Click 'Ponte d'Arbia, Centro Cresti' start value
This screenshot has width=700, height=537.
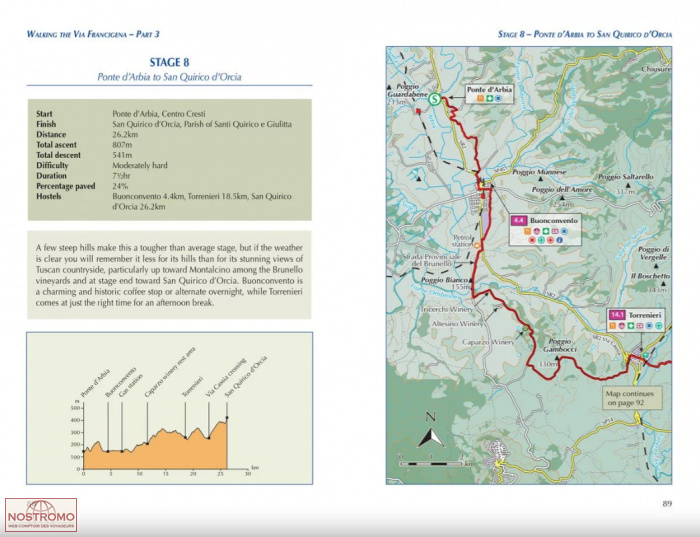[x=159, y=113]
